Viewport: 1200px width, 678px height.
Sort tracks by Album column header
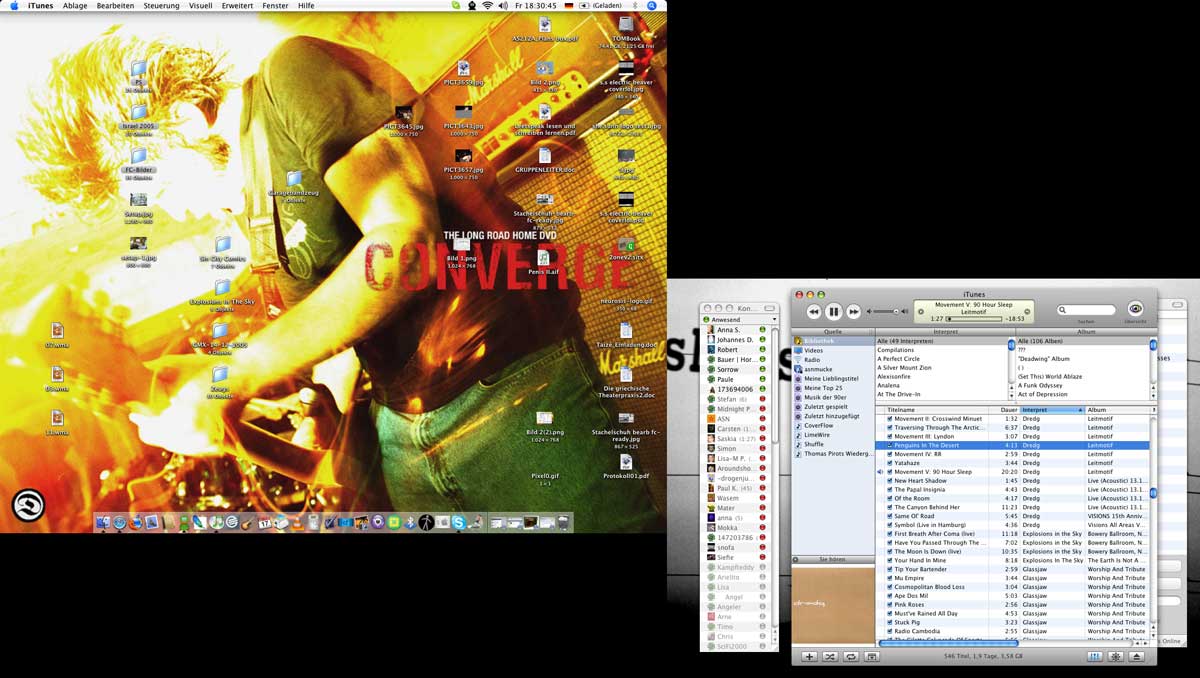[1118, 410]
